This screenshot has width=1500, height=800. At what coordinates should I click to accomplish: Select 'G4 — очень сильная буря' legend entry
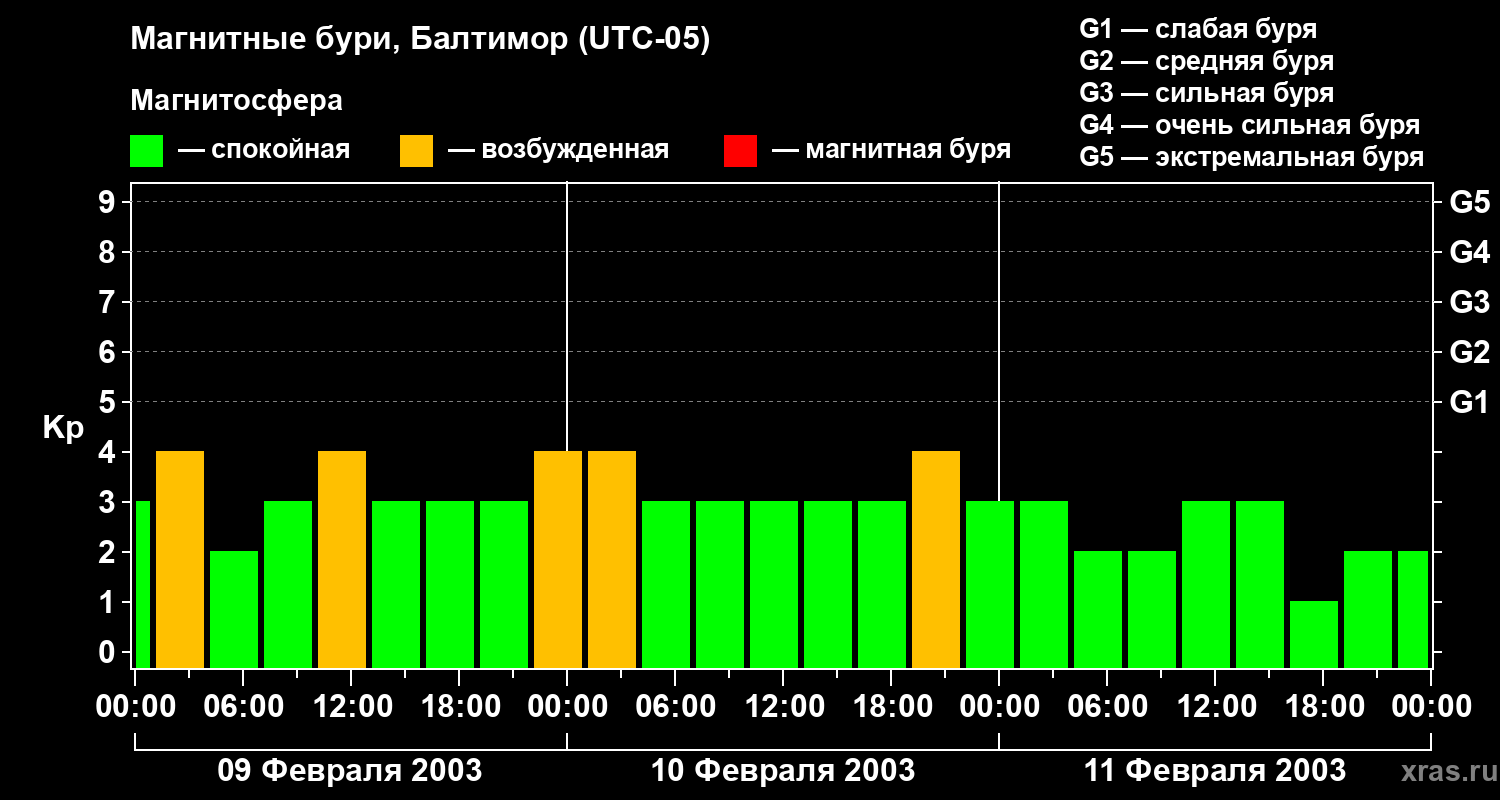pos(1249,125)
